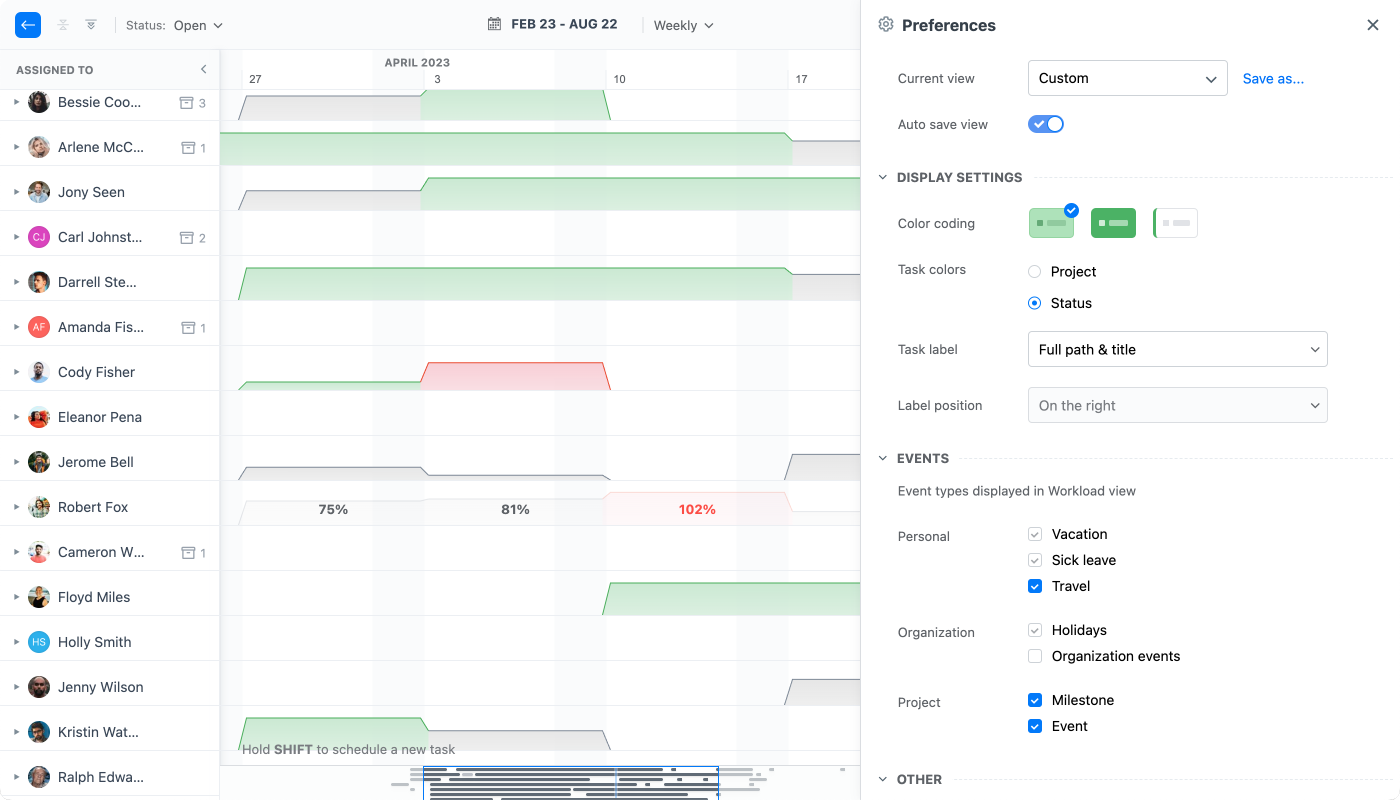Toggle the Auto save view switch
1400x800 pixels.
pyautogui.click(x=1046, y=124)
